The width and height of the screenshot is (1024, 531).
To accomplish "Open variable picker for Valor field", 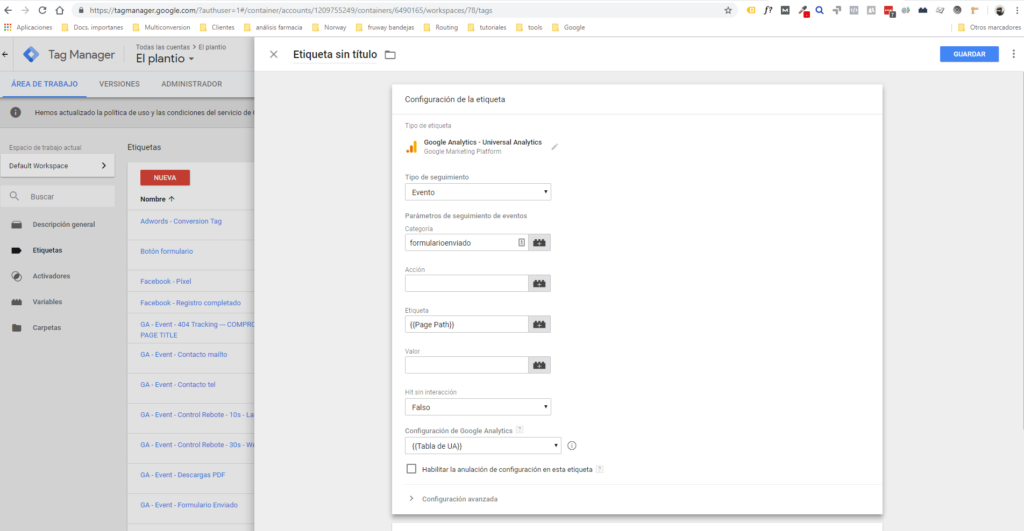I will tap(539, 365).
